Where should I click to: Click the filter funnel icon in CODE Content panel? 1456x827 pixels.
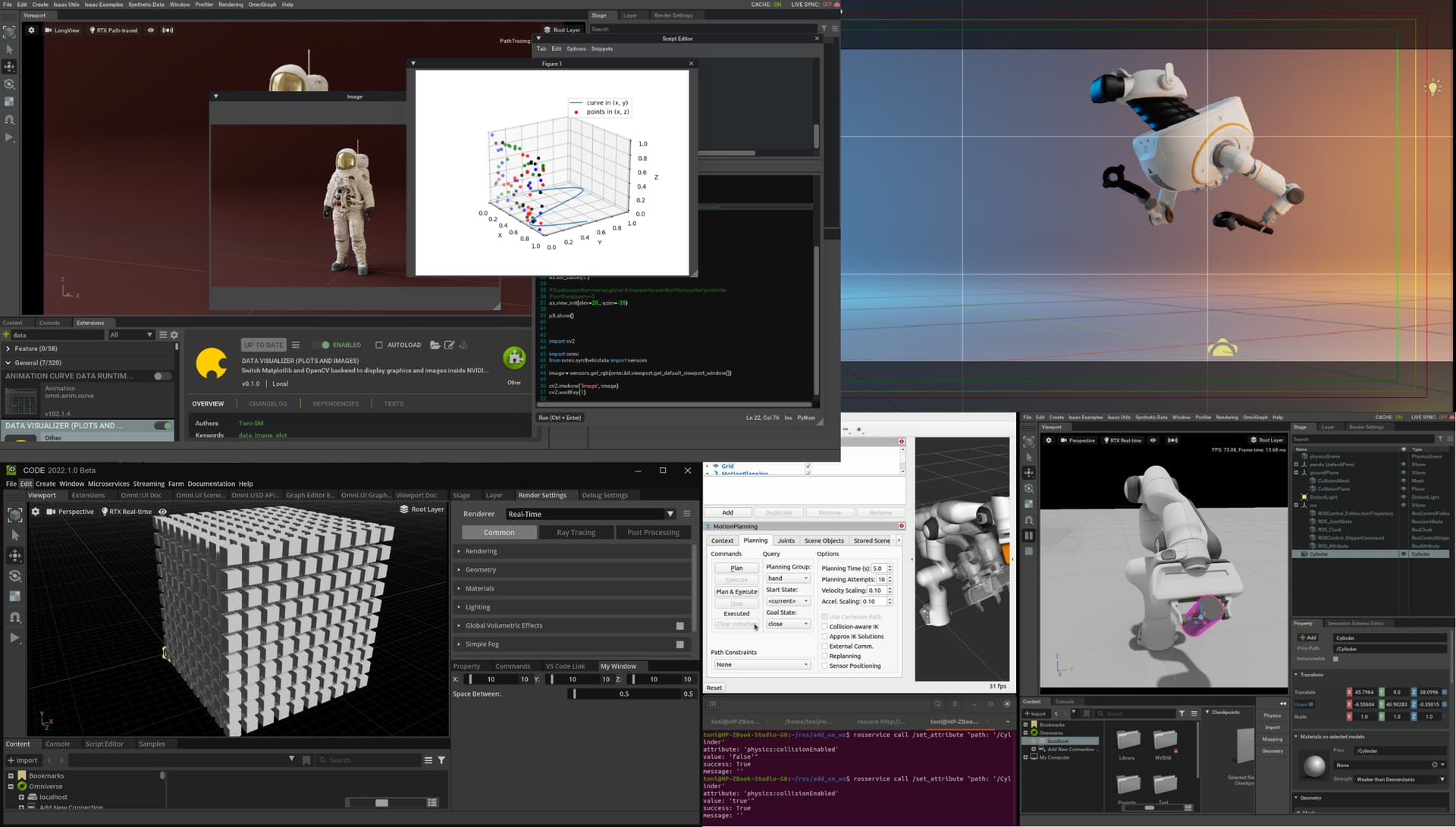coord(441,760)
